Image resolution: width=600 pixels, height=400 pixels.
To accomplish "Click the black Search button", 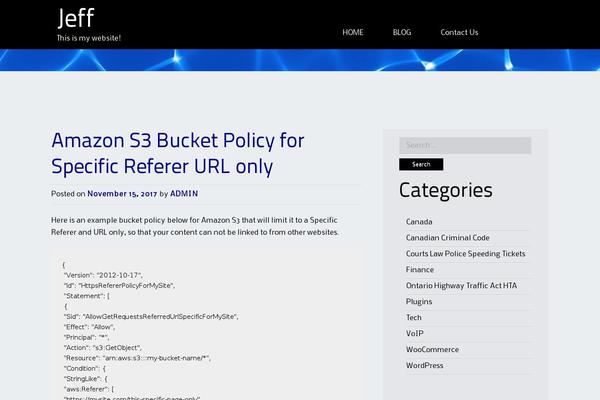I will point(421,164).
